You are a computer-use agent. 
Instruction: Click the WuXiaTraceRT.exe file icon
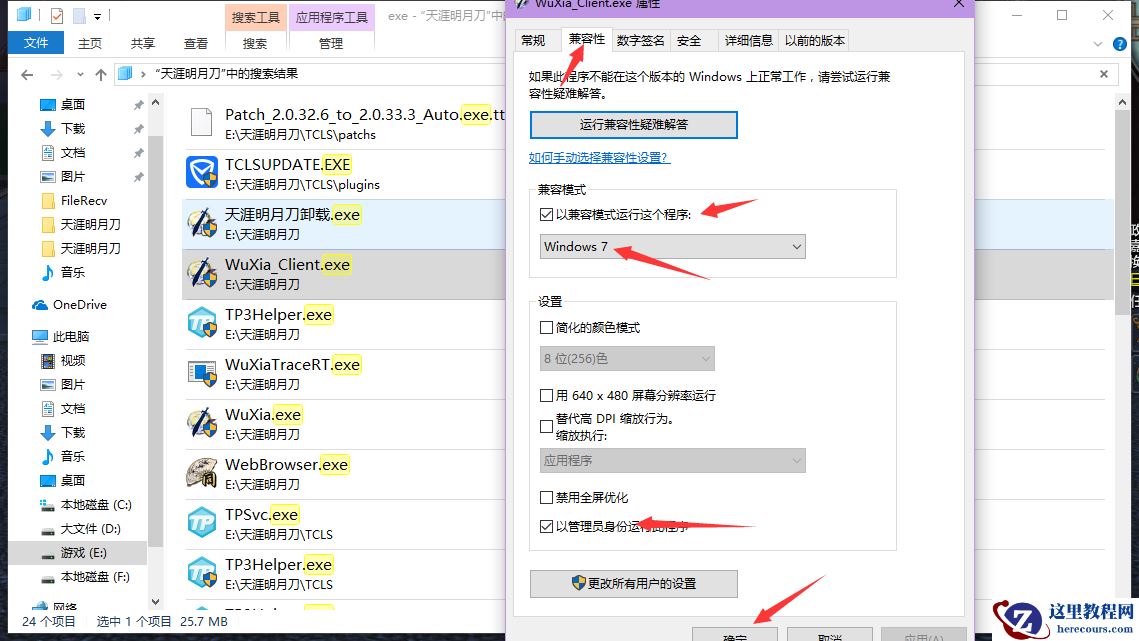[x=200, y=372]
